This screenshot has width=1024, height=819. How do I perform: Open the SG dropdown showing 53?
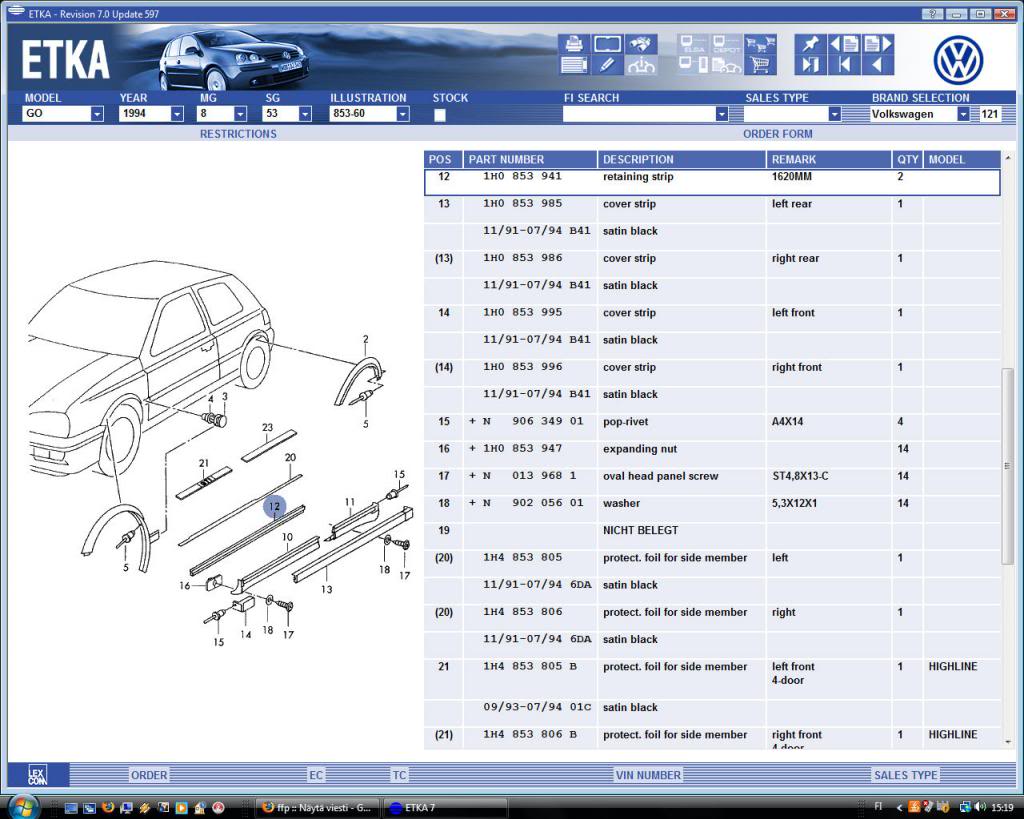tap(287, 114)
